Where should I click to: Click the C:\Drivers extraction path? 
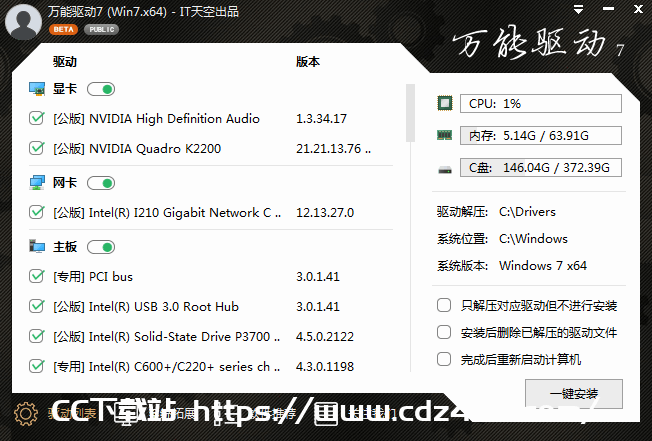527,212
